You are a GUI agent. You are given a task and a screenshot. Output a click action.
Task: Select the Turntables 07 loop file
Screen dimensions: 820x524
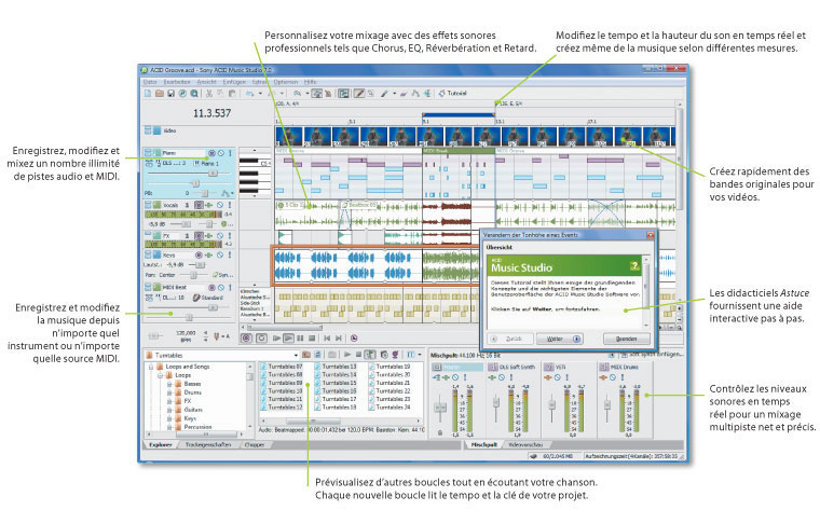pos(282,367)
